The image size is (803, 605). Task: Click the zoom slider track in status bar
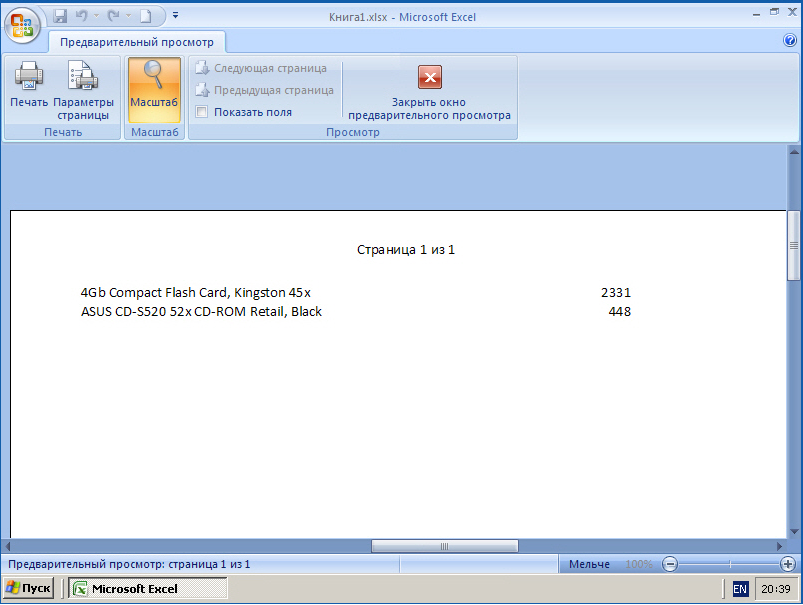click(x=729, y=564)
